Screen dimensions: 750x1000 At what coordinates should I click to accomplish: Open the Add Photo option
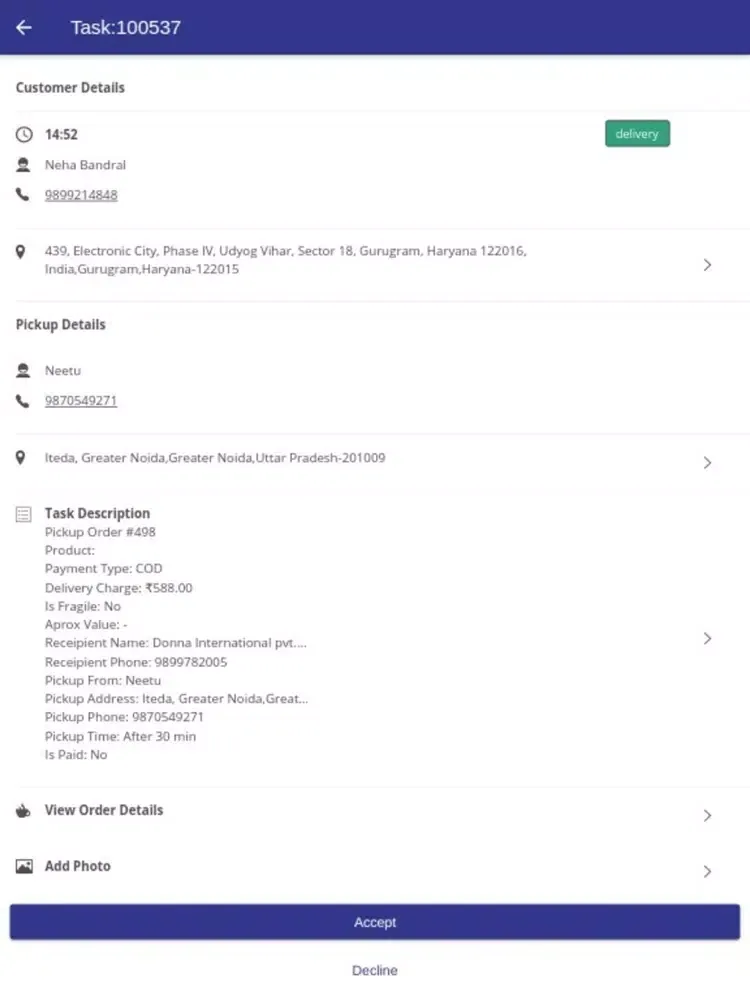point(78,866)
